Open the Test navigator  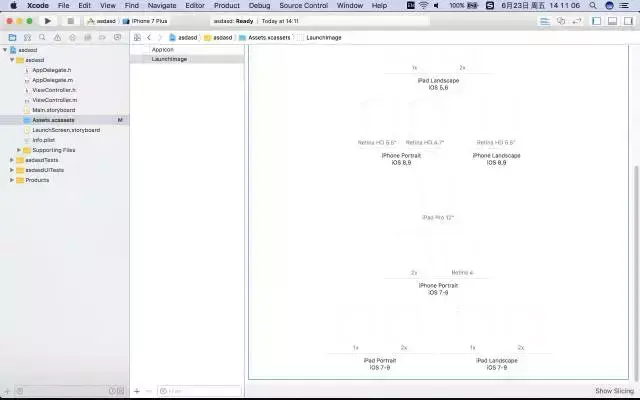(72, 38)
